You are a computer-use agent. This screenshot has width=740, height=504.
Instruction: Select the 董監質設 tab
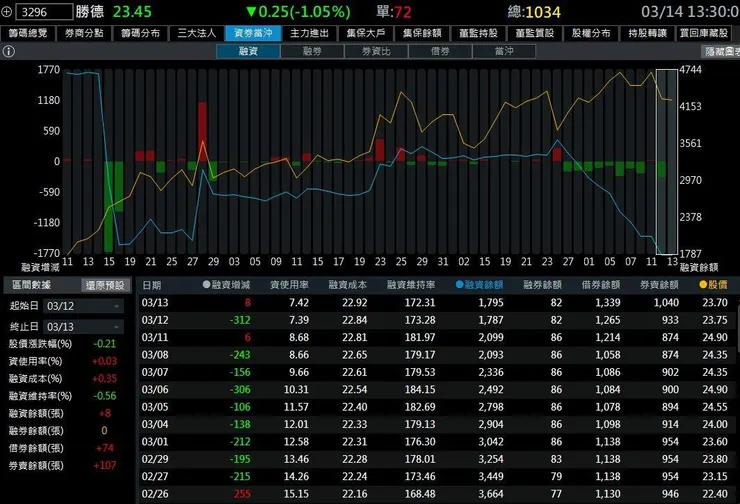coord(535,33)
